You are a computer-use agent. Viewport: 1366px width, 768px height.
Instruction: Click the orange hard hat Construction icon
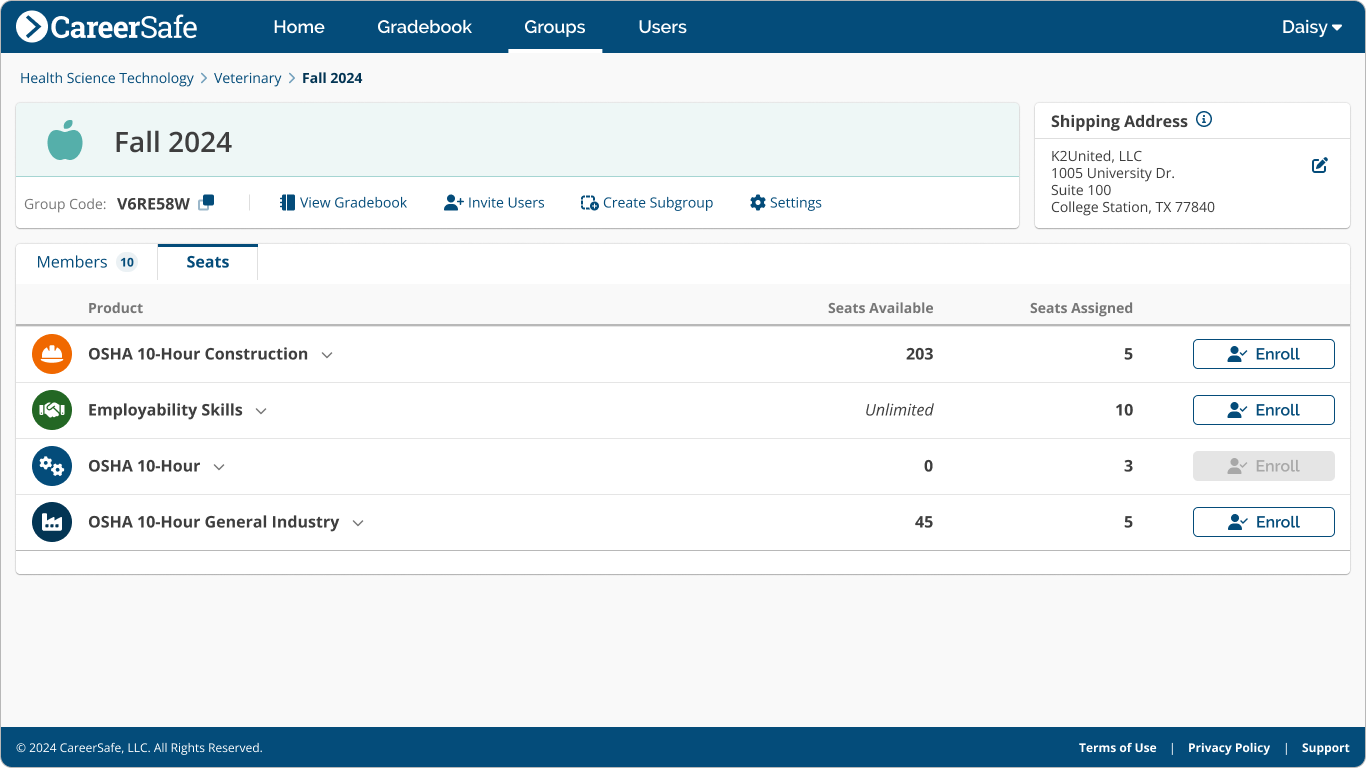52,354
